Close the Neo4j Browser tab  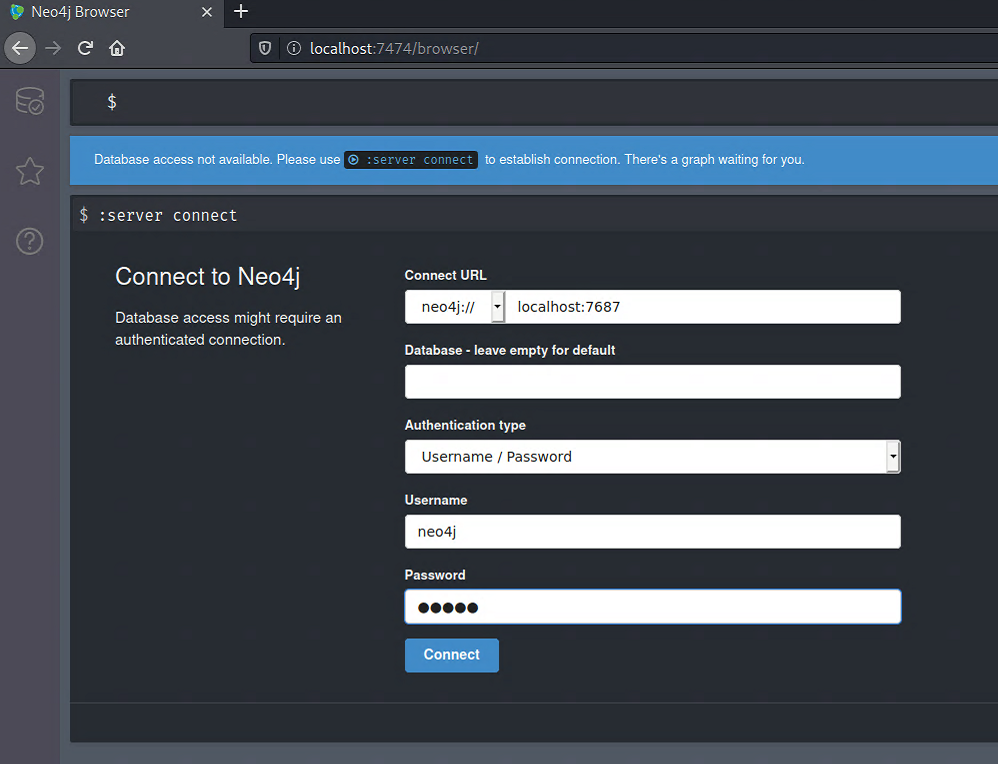pyautogui.click(x=207, y=12)
